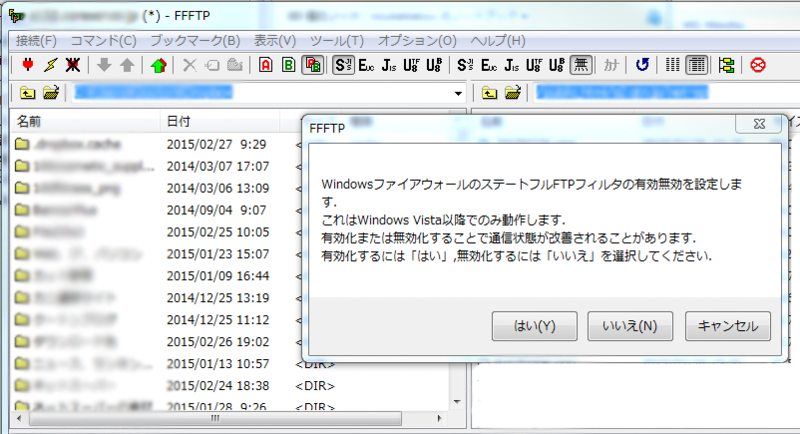Viewport: 800px width, 434px height.
Task: Switch to details view icon
Action: 696,65
